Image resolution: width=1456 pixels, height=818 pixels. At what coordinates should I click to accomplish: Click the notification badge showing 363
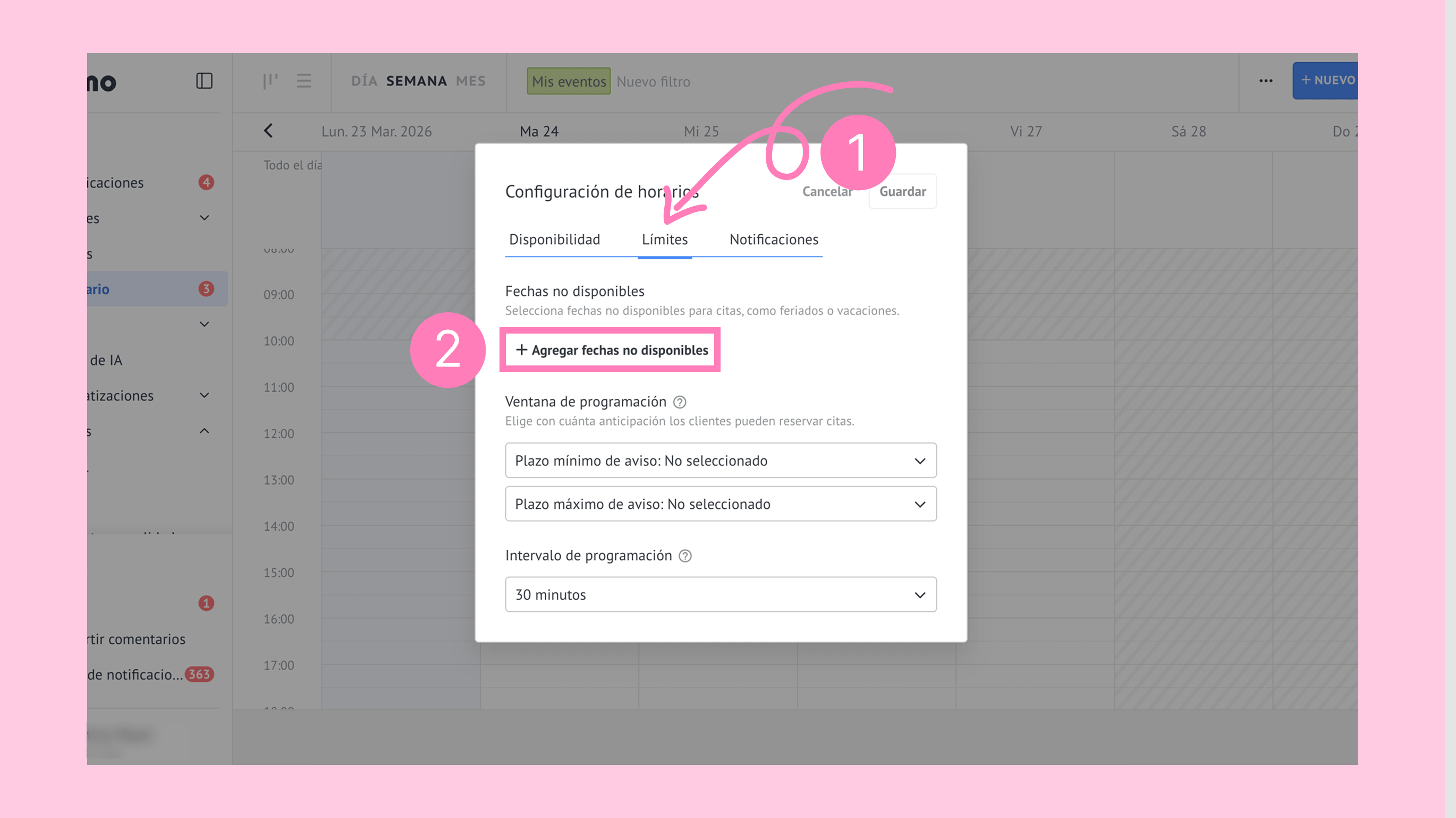click(x=199, y=674)
